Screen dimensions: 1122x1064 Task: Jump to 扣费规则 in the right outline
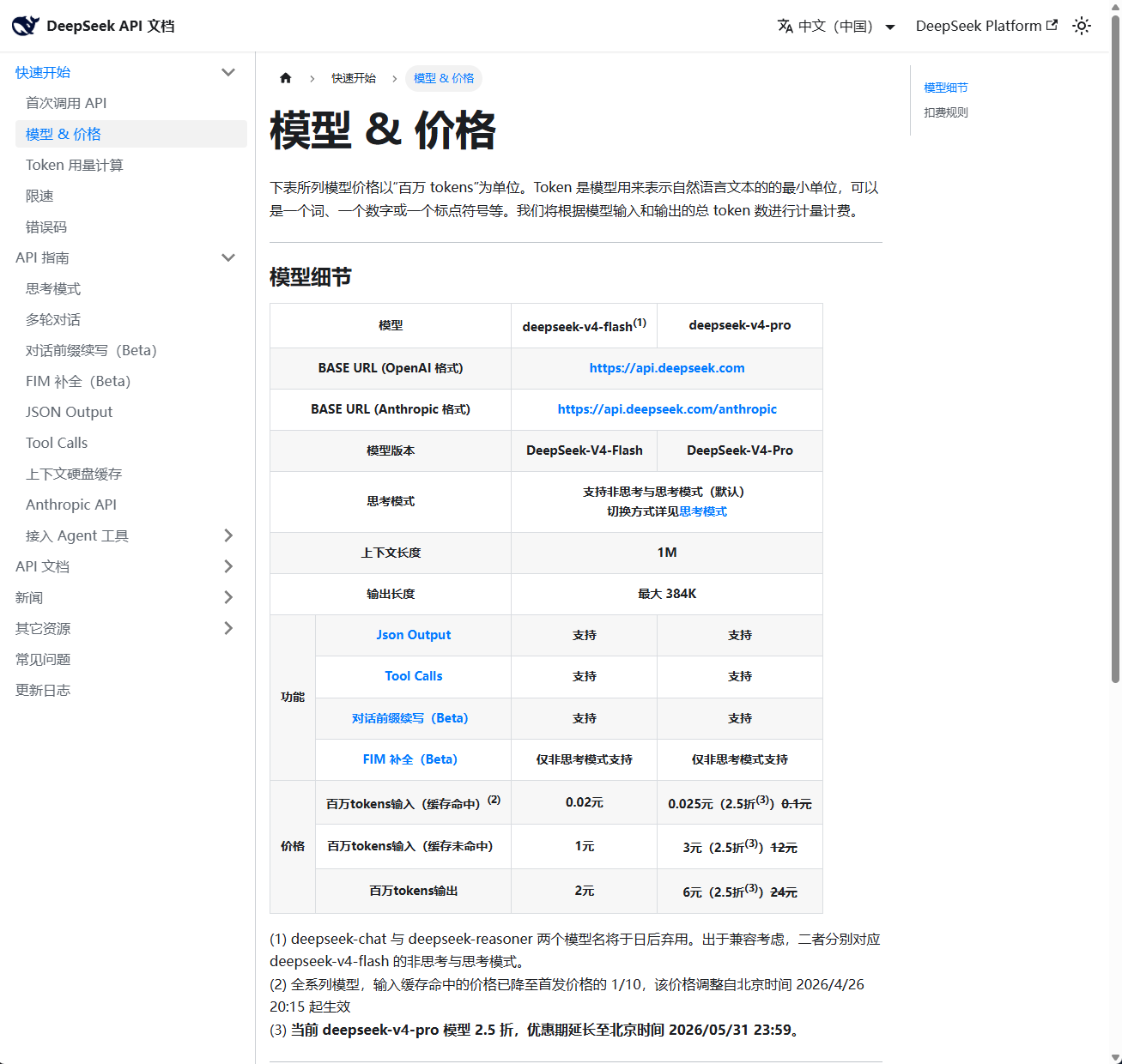coord(944,112)
